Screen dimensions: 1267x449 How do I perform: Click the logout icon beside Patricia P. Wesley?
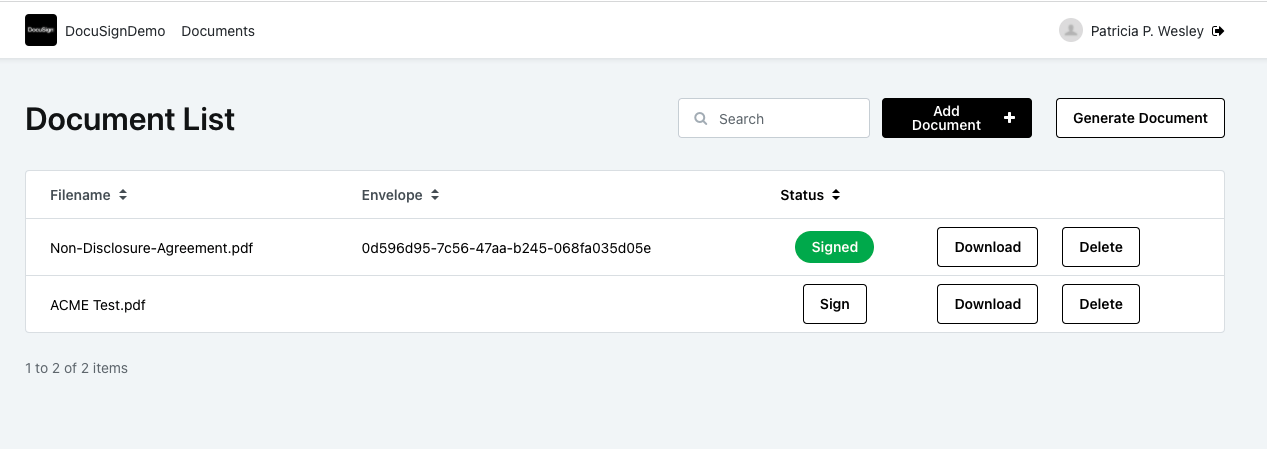coord(1218,31)
